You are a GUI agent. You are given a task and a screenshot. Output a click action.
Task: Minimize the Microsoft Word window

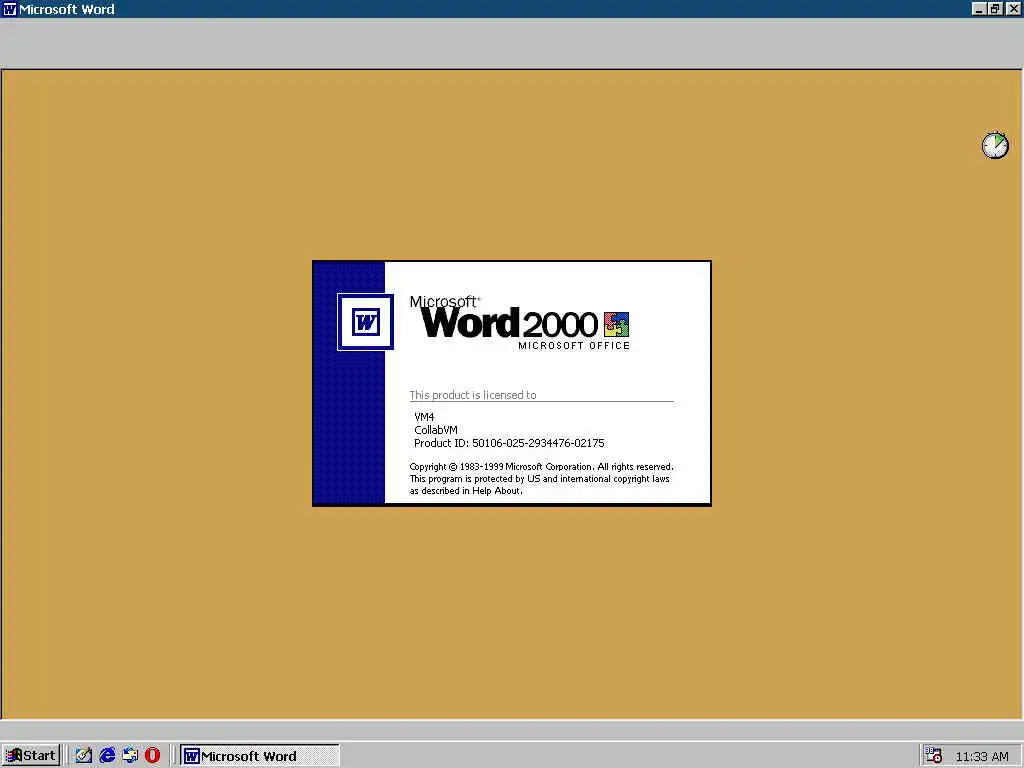[978, 9]
